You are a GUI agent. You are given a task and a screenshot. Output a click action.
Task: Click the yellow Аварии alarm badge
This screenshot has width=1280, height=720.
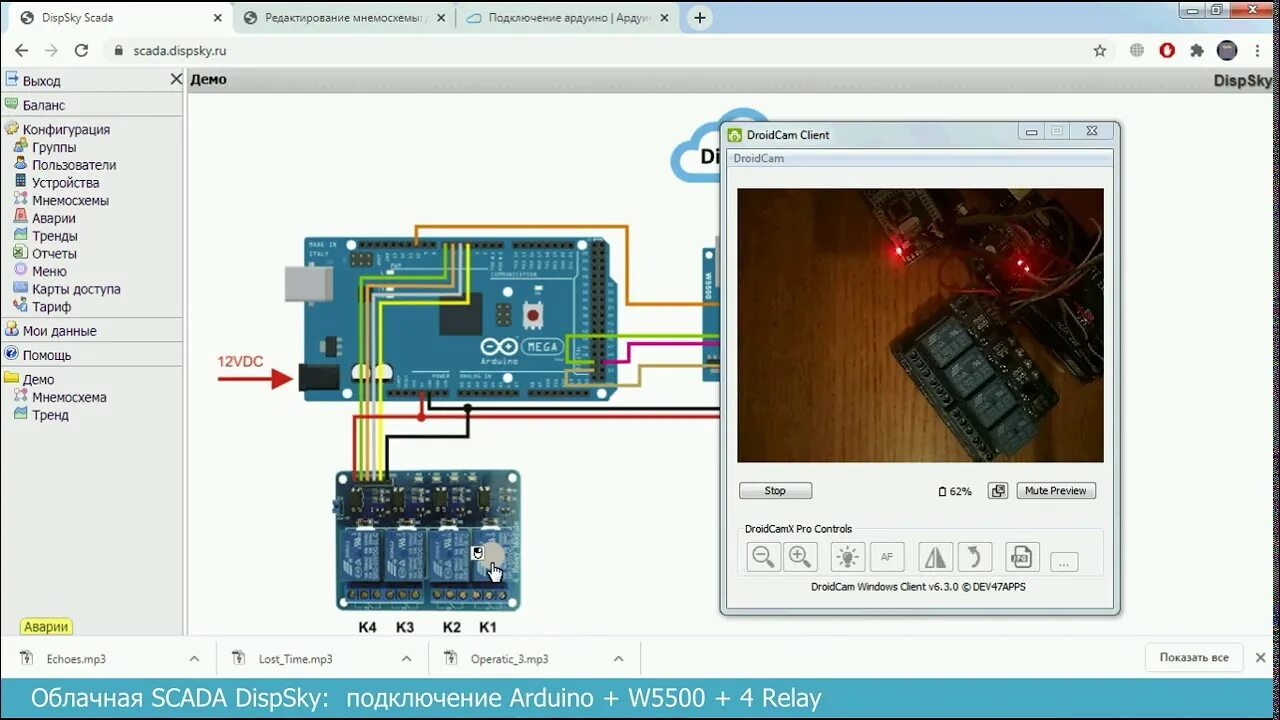47,627
